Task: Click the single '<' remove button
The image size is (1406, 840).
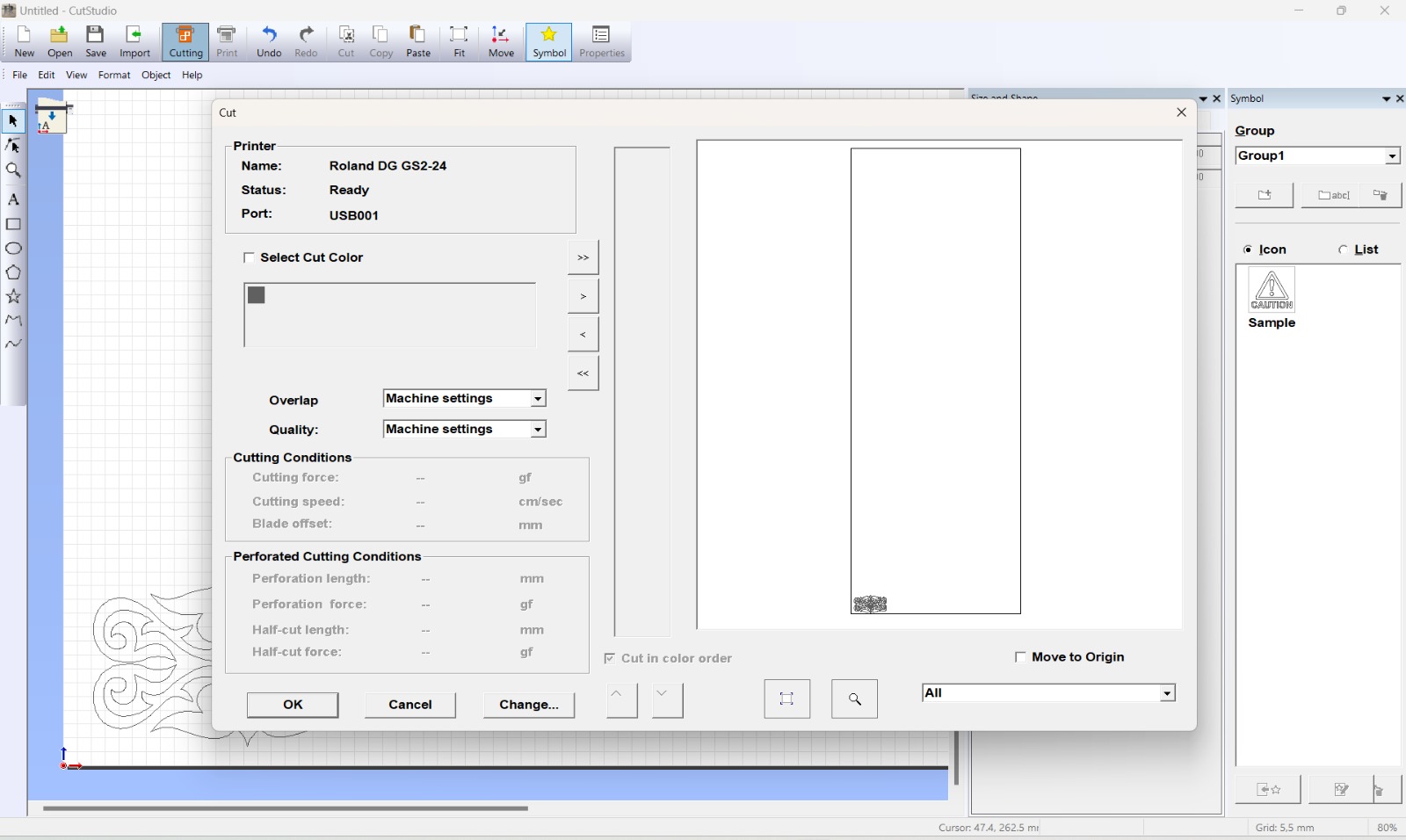Action: (x=583, y=335)
